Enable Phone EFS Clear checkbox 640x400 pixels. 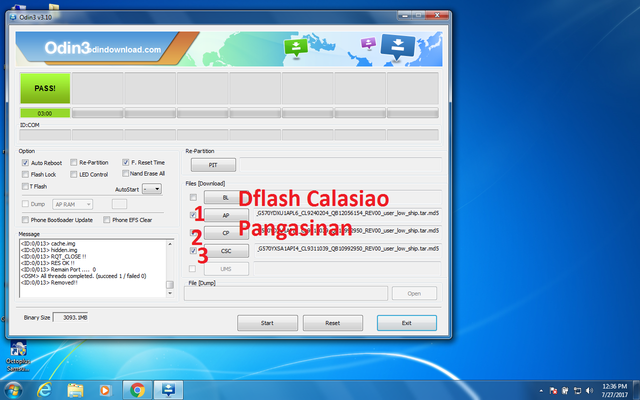pyautogui.click(x=107, y=220)
